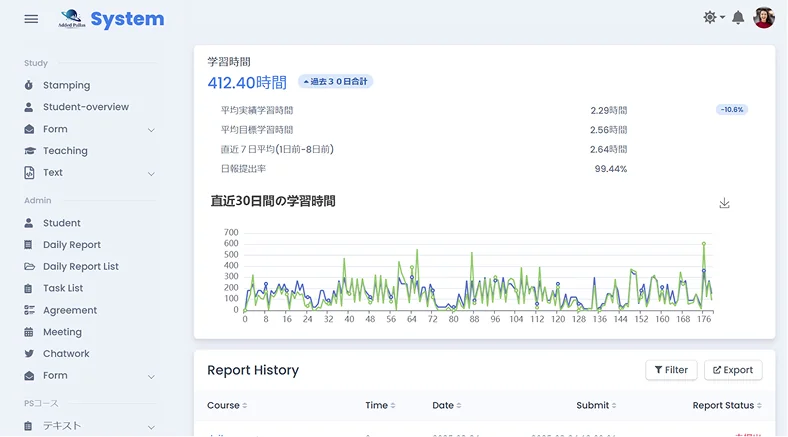Click the Teaching graduation cap icon
The image size is (788, 437).
[30, 151]
